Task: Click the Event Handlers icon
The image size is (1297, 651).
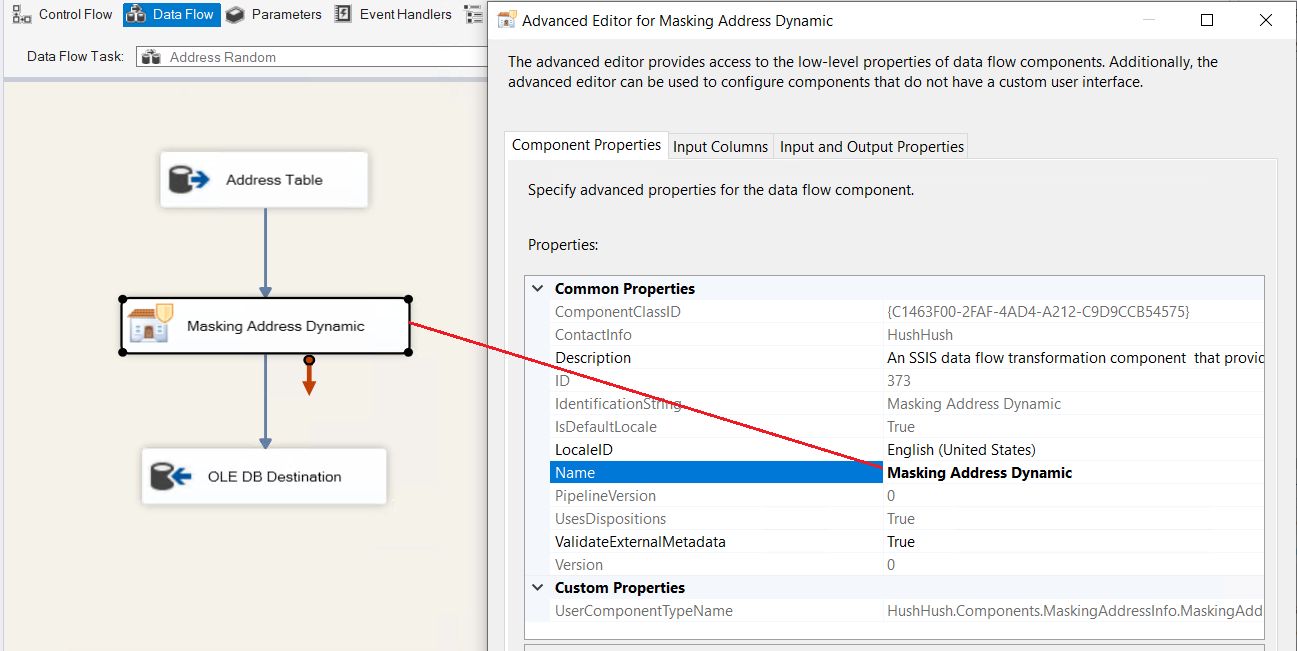Action: [x=343, y=15]
